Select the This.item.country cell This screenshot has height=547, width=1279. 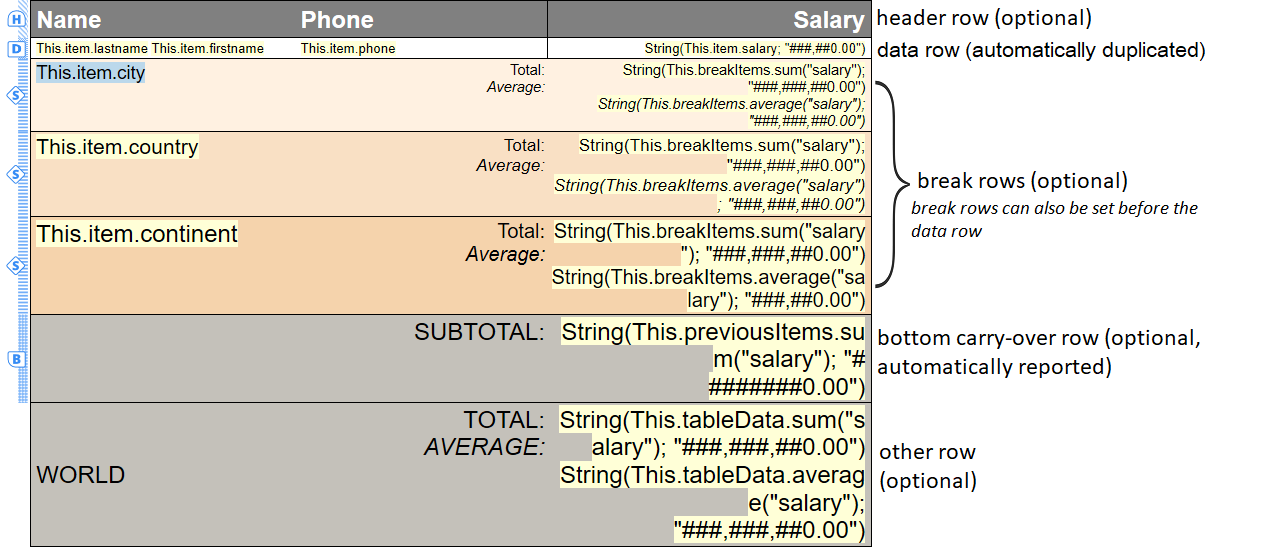[x=117, y=147]
